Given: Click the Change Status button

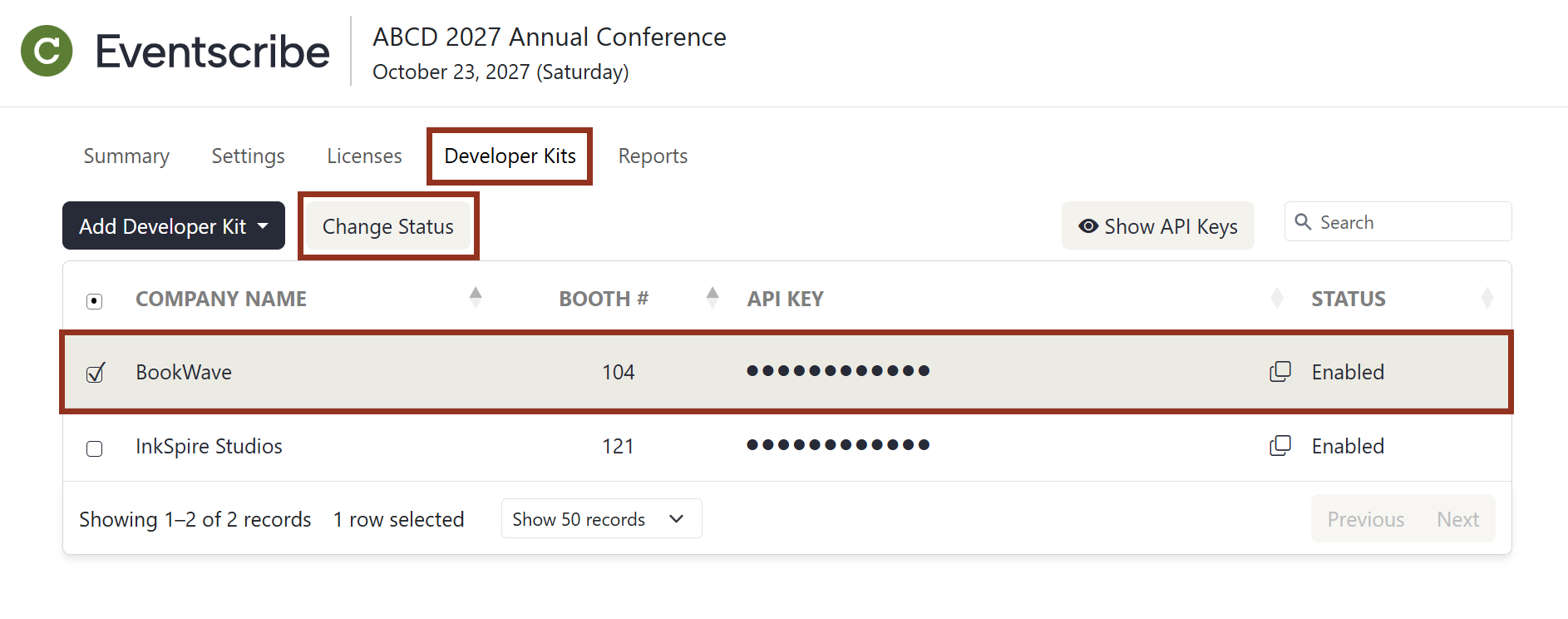Looking at the screenshot, I should pos(387,225).
